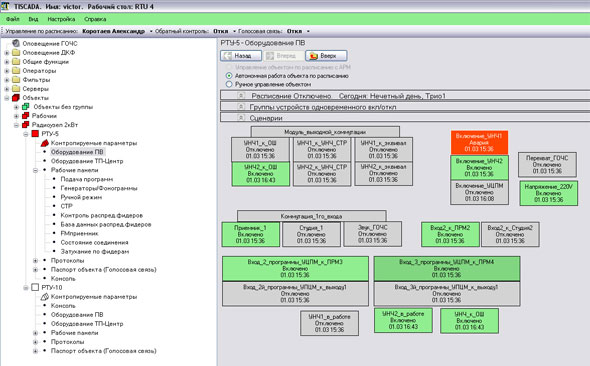The width and height of the screenshot is (590, 366).
Task: Click the Оповещение ГОЧС tree icon
Action: [16, 43]
